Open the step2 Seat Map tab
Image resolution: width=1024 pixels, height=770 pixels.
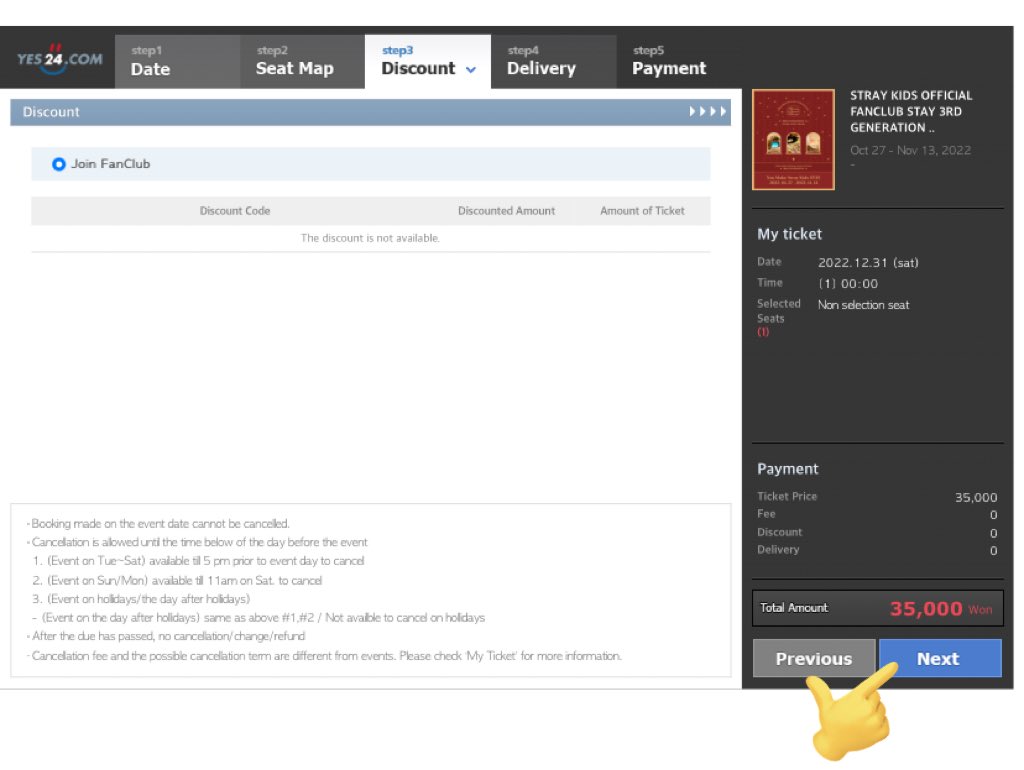(302, 61)
